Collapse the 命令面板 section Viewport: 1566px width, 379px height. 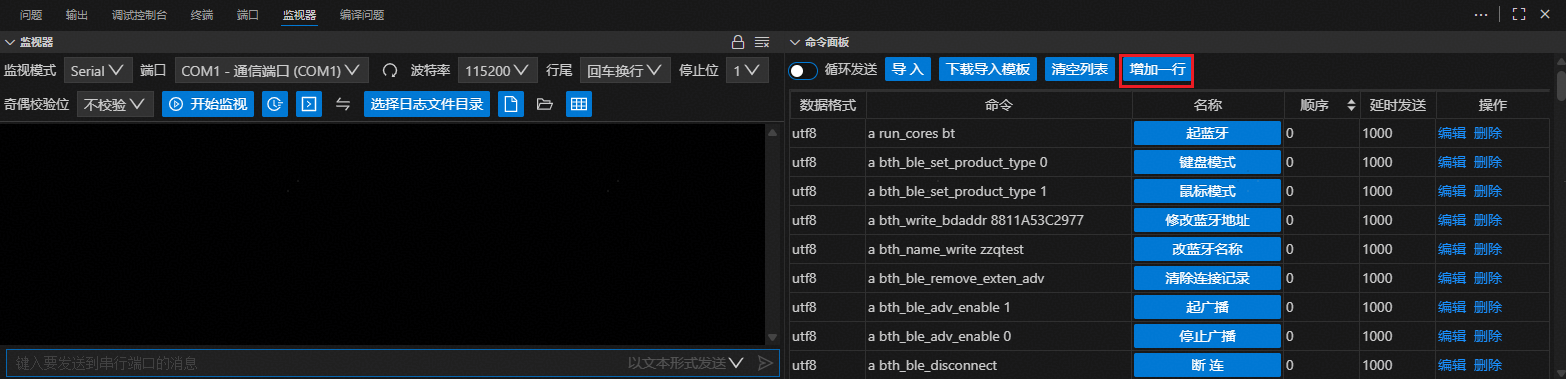[796, 42]
